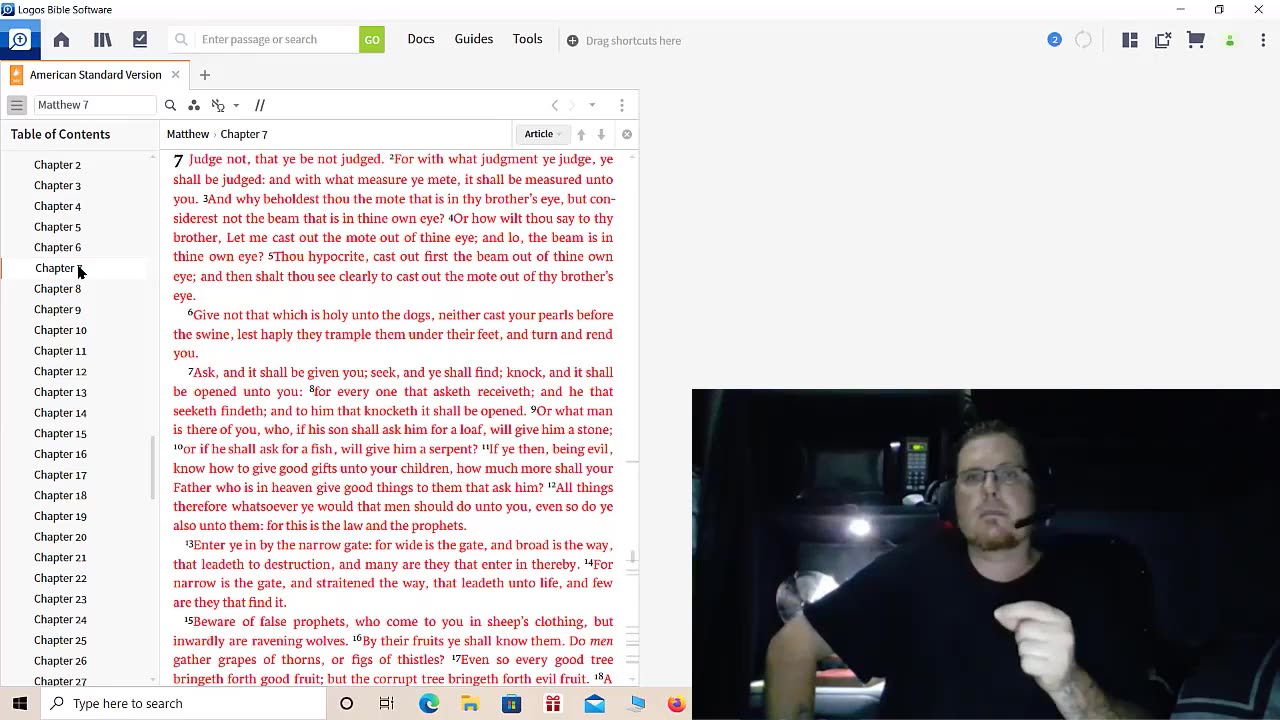Navigate to Chapter 22 in sidebar
Image resolution: width=1280 pixels, height=720 pixels.
[60, 578]
